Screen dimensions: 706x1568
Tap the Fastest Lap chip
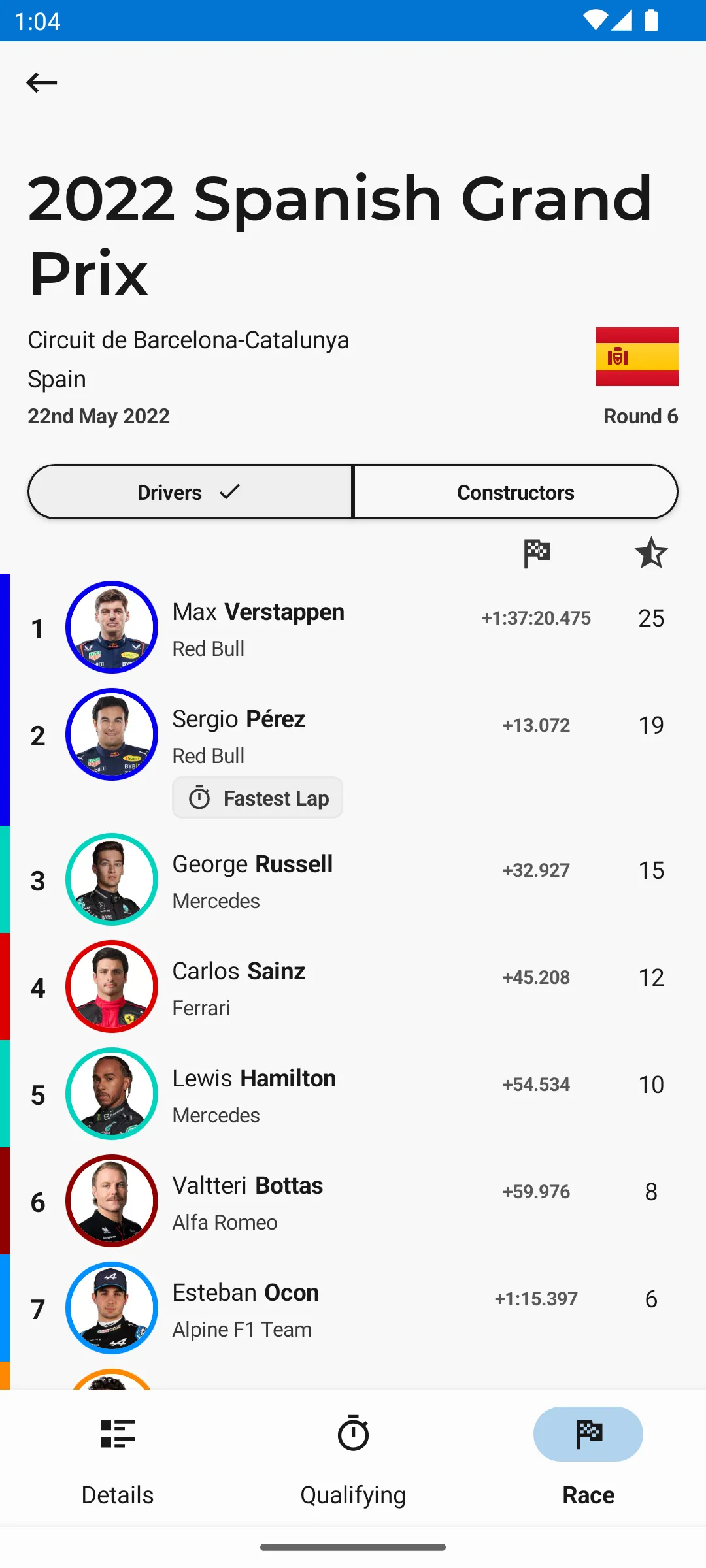pyautogui.click(x=258, y=798)
